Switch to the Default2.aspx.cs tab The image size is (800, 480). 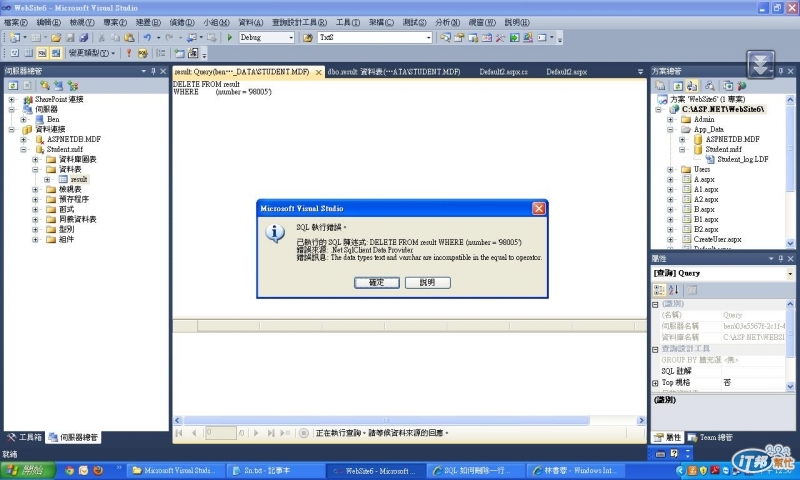pos(504,72)
